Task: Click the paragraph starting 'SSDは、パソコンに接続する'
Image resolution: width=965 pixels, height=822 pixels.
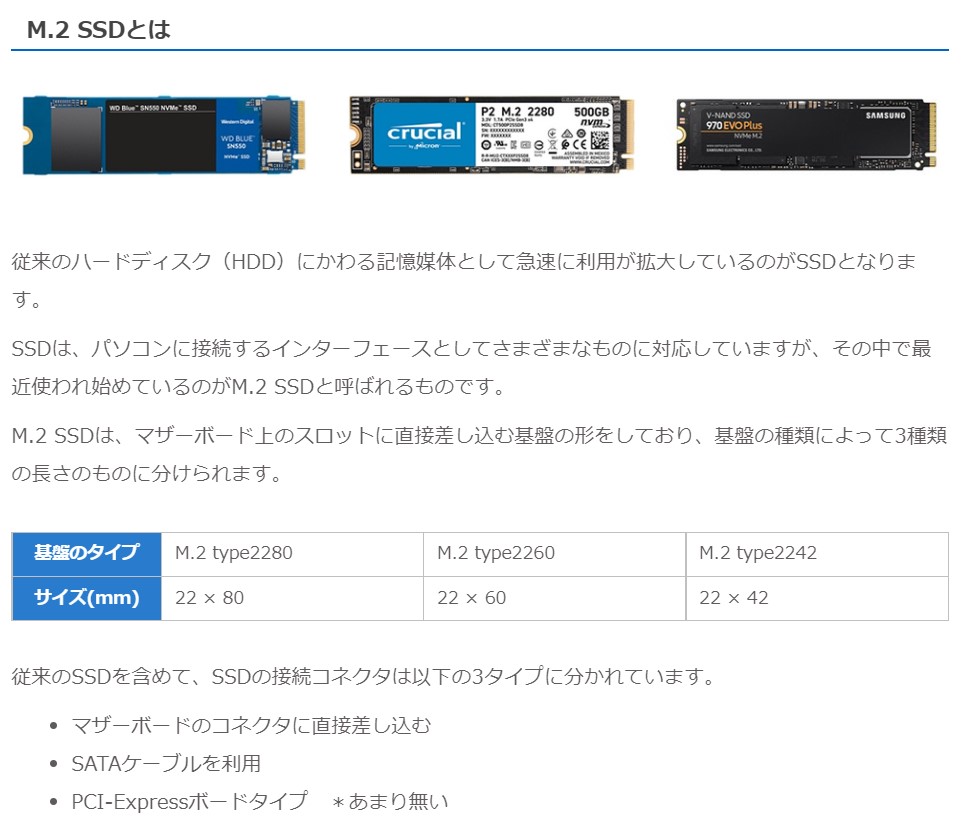Action: pyautogui.click(x=471, y=367)
